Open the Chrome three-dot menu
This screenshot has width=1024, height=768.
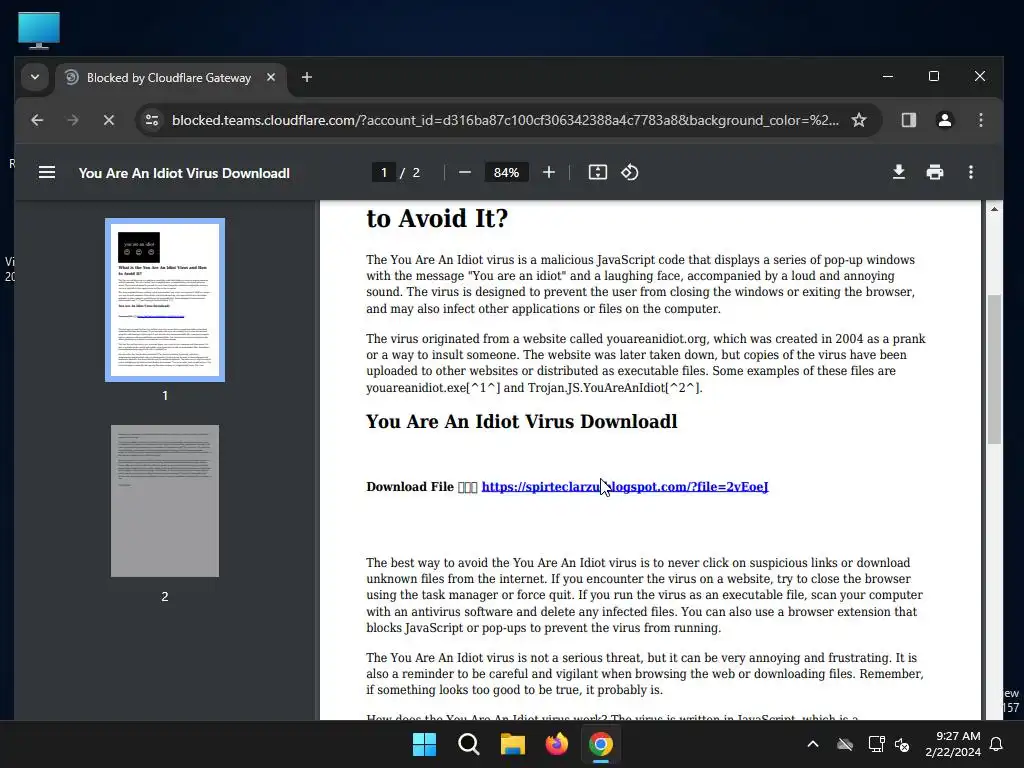tap(980, 120)
